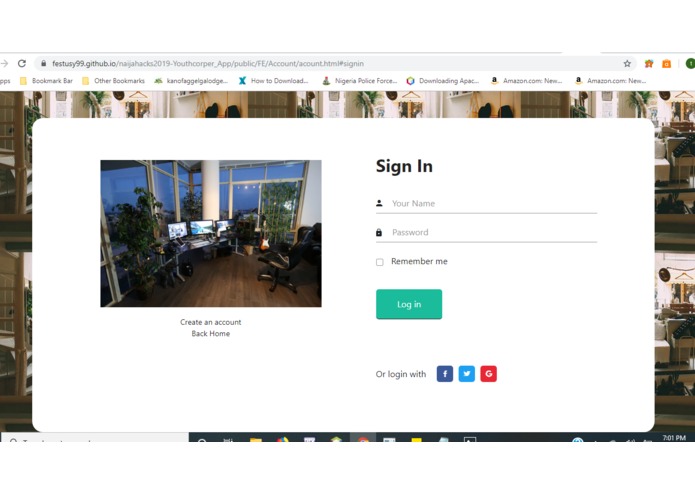Follow the Create an account link
Viewport: 695px width, 494px height.
click(211, 322)
